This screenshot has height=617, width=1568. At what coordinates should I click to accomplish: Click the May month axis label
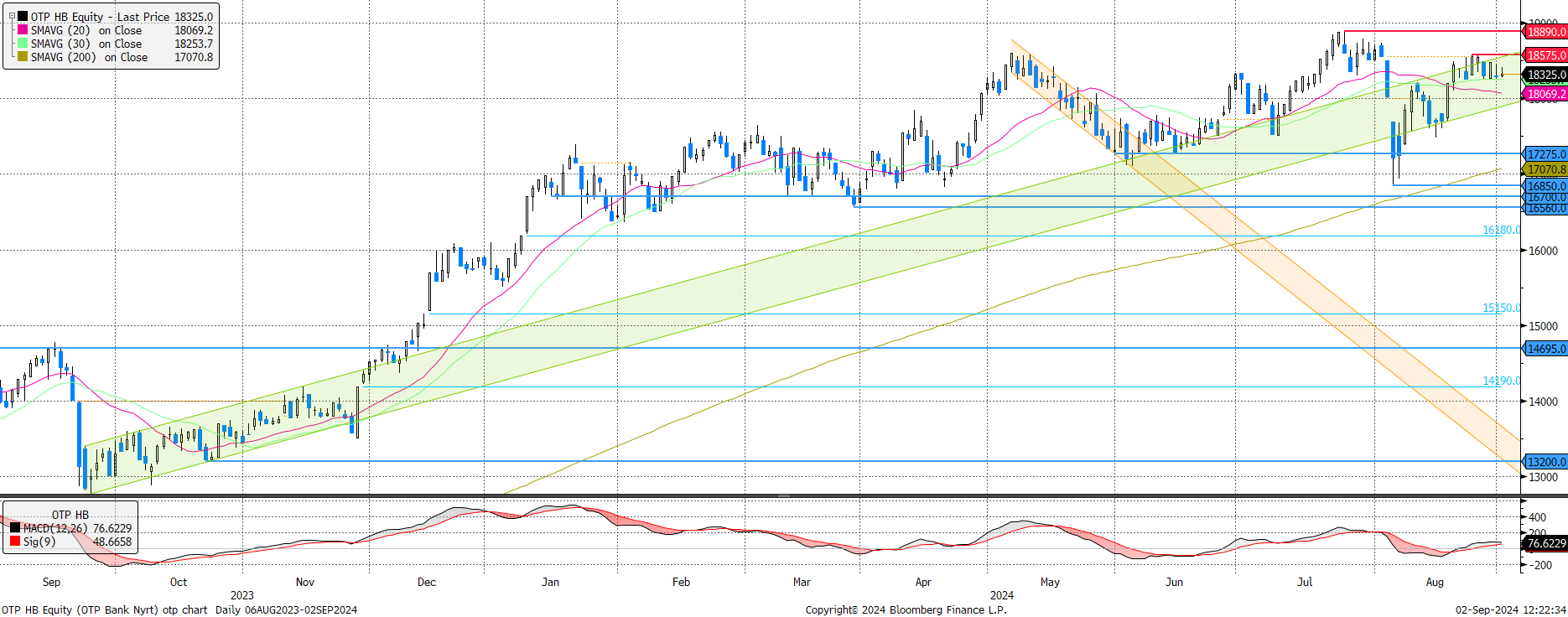tap(1050, 582)
